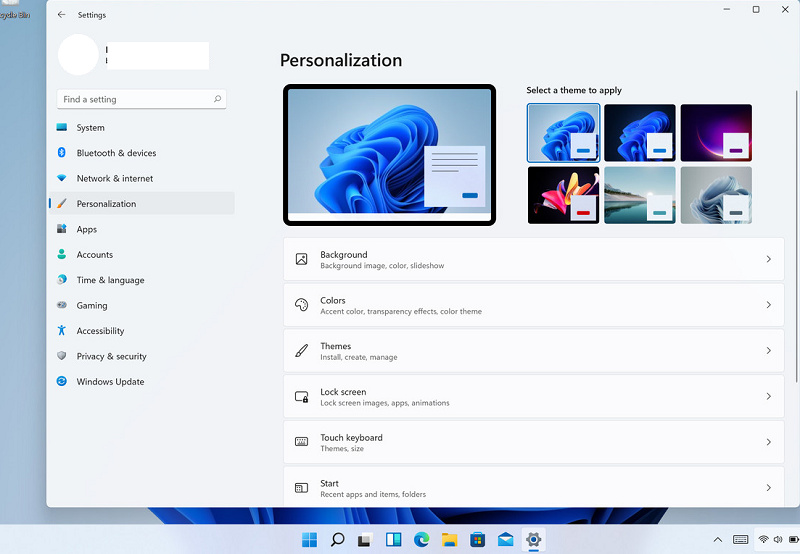Viewport: 800px width, 554px height.
Task: Launch Microsoft Edge from taskbar
Action: 421,540
